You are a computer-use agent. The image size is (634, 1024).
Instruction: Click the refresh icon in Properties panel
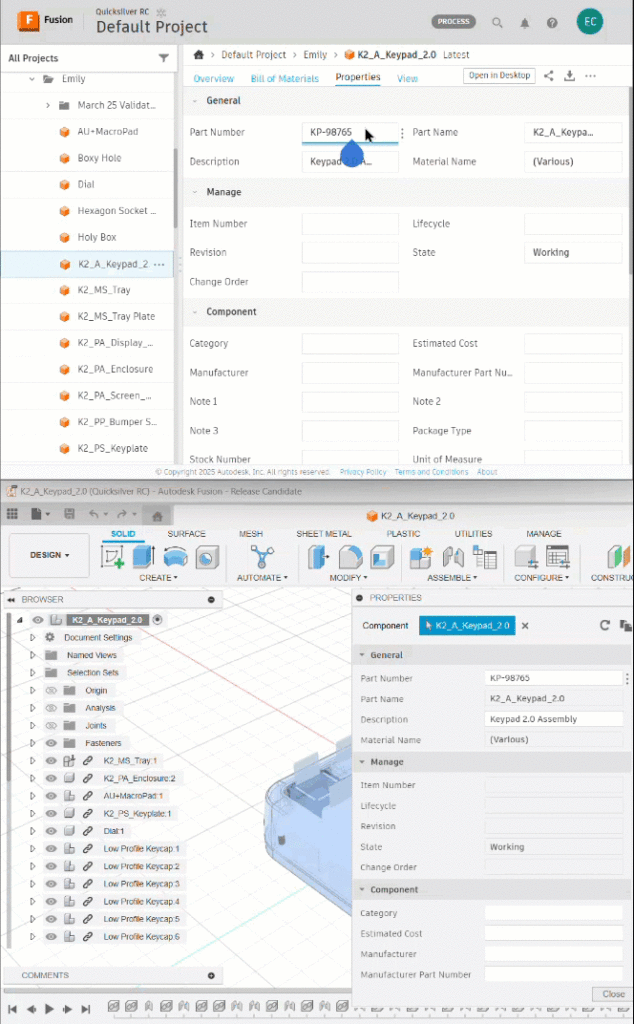point(605,625)
